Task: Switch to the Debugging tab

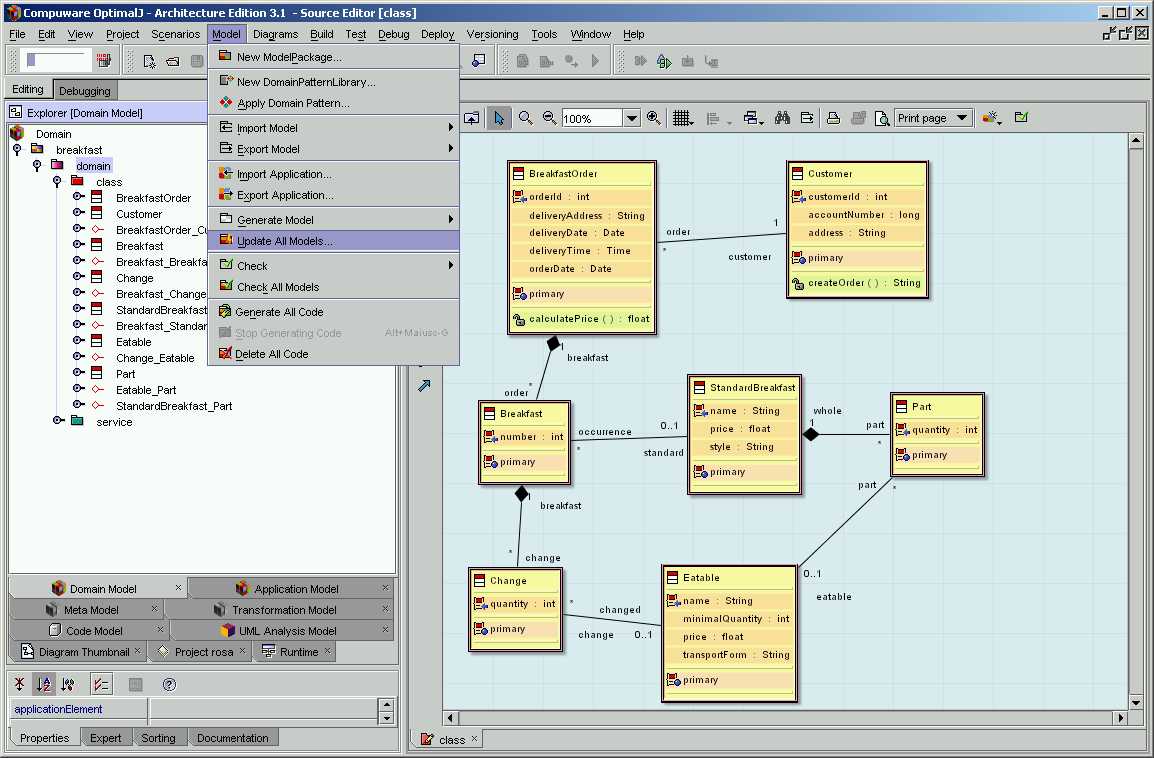Action: 85,91
